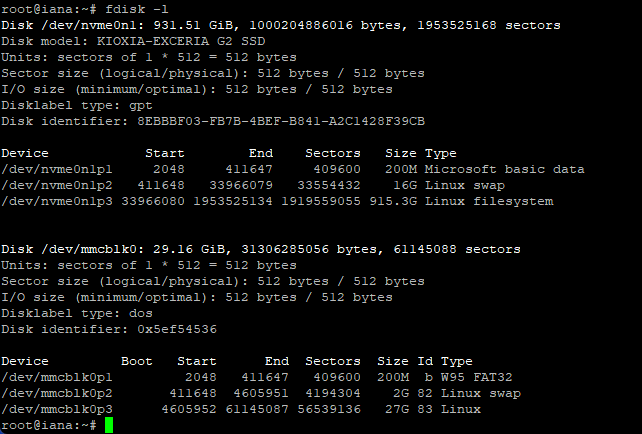Click sectors value '33554432'
642x434 pixels.
tap(329, 185)
